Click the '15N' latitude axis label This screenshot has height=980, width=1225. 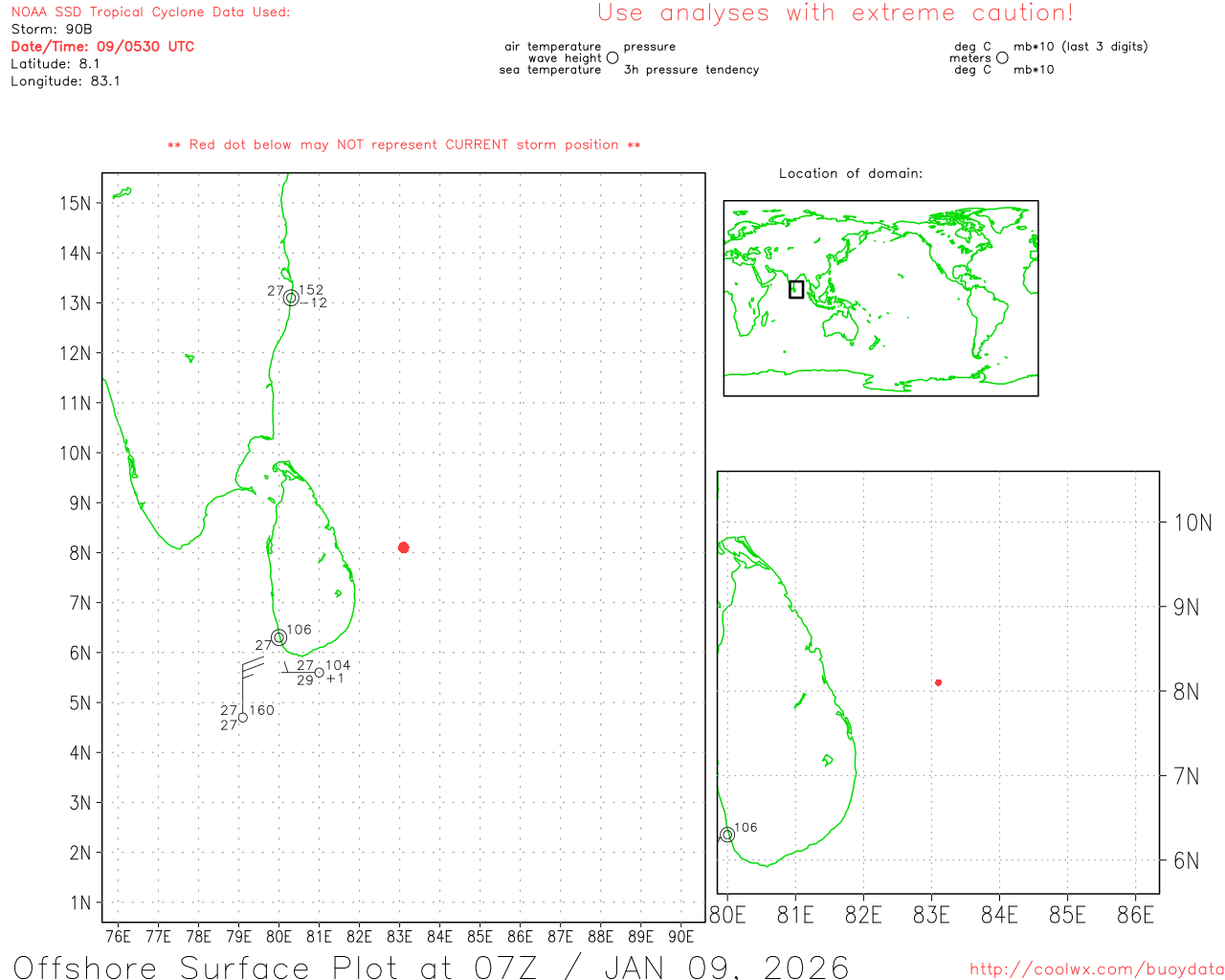(76, 203)
